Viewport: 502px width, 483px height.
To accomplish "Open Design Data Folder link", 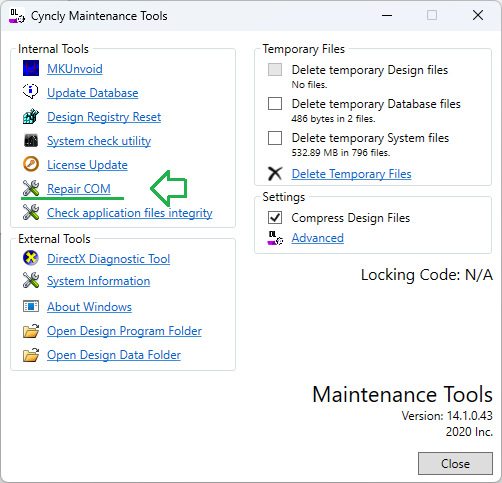I will [114, 355].
